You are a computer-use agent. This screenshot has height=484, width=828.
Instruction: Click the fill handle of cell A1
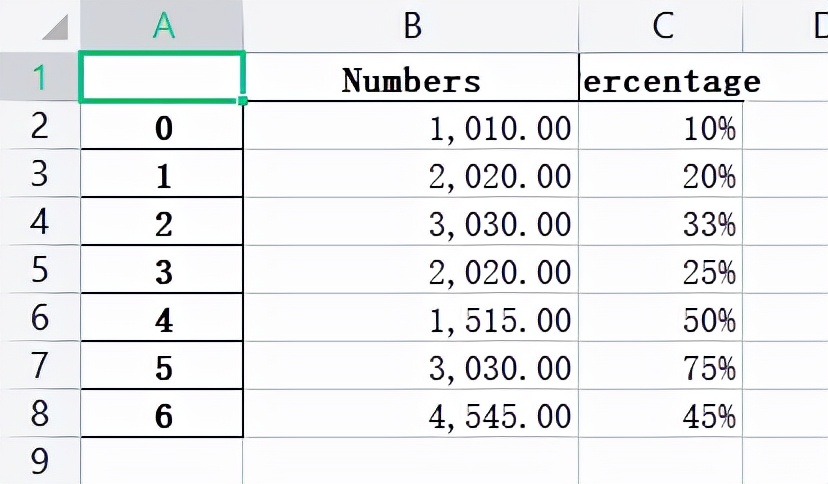242,100
